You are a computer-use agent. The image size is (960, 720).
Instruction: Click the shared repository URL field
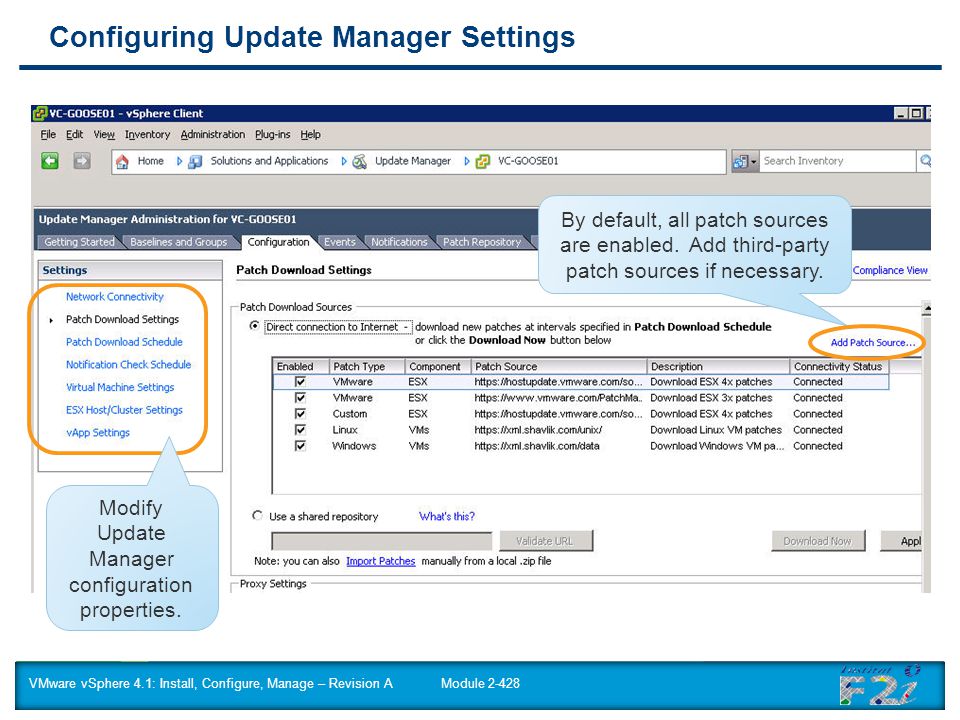tap(382, 541)
